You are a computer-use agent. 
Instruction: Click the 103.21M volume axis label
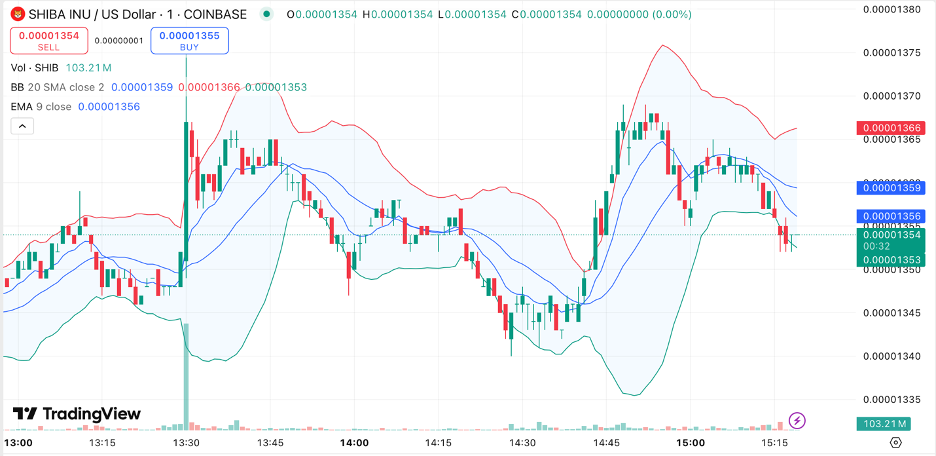pos(895,424)
